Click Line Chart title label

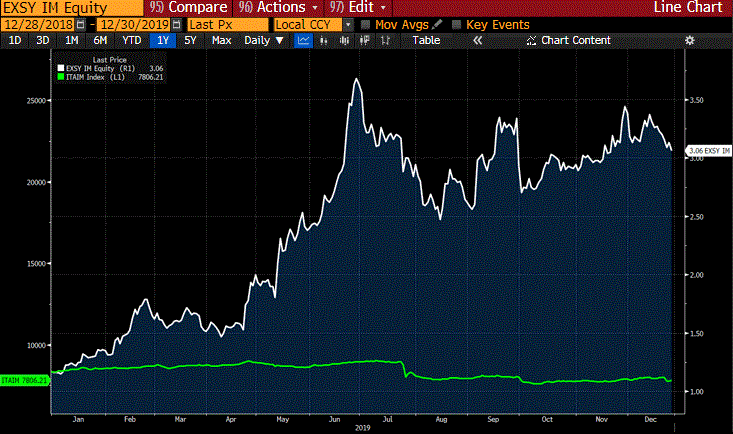click(688, 7)
